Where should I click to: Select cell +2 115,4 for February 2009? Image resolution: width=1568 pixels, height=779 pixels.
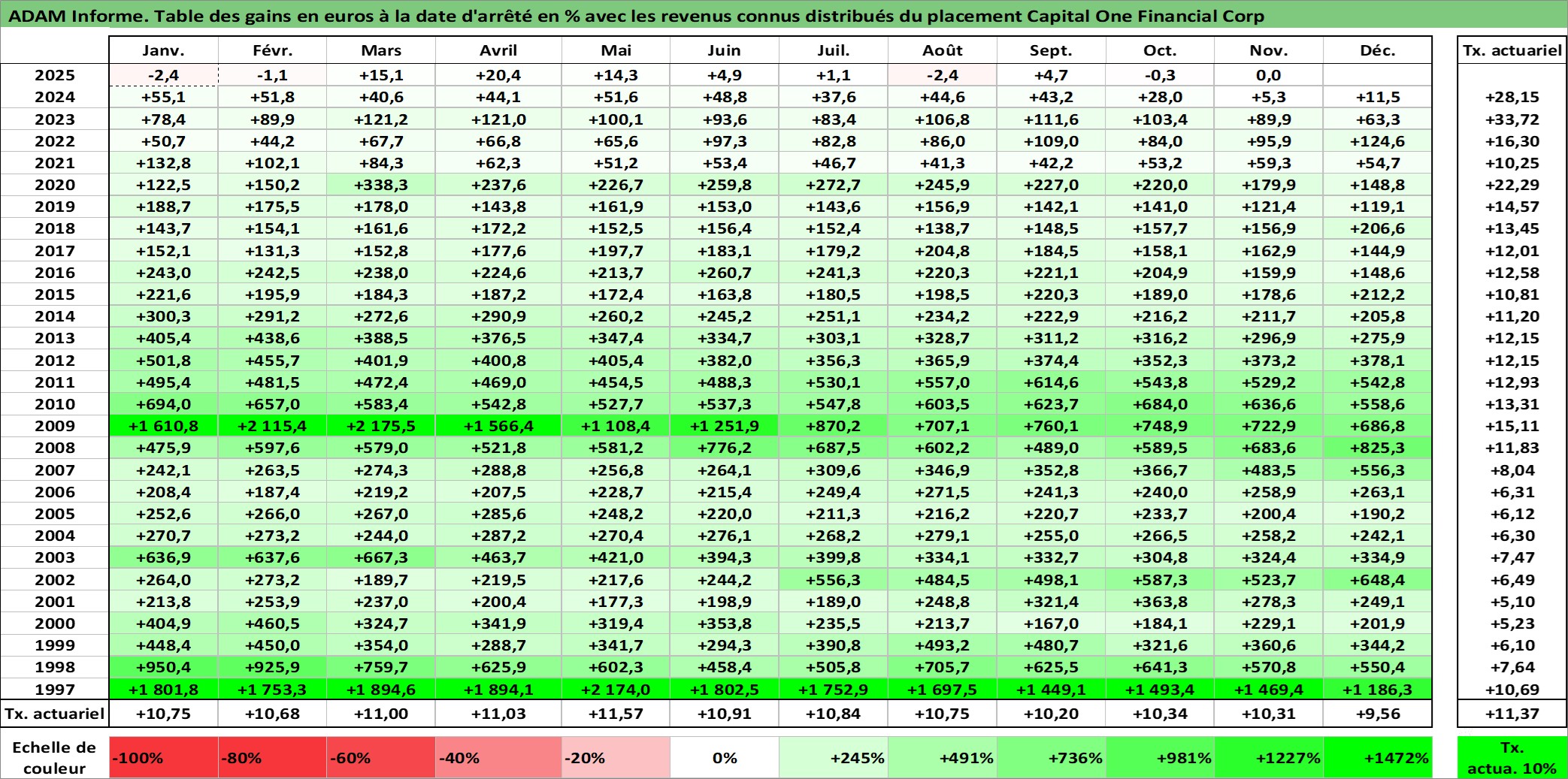[x=272, y=426]
